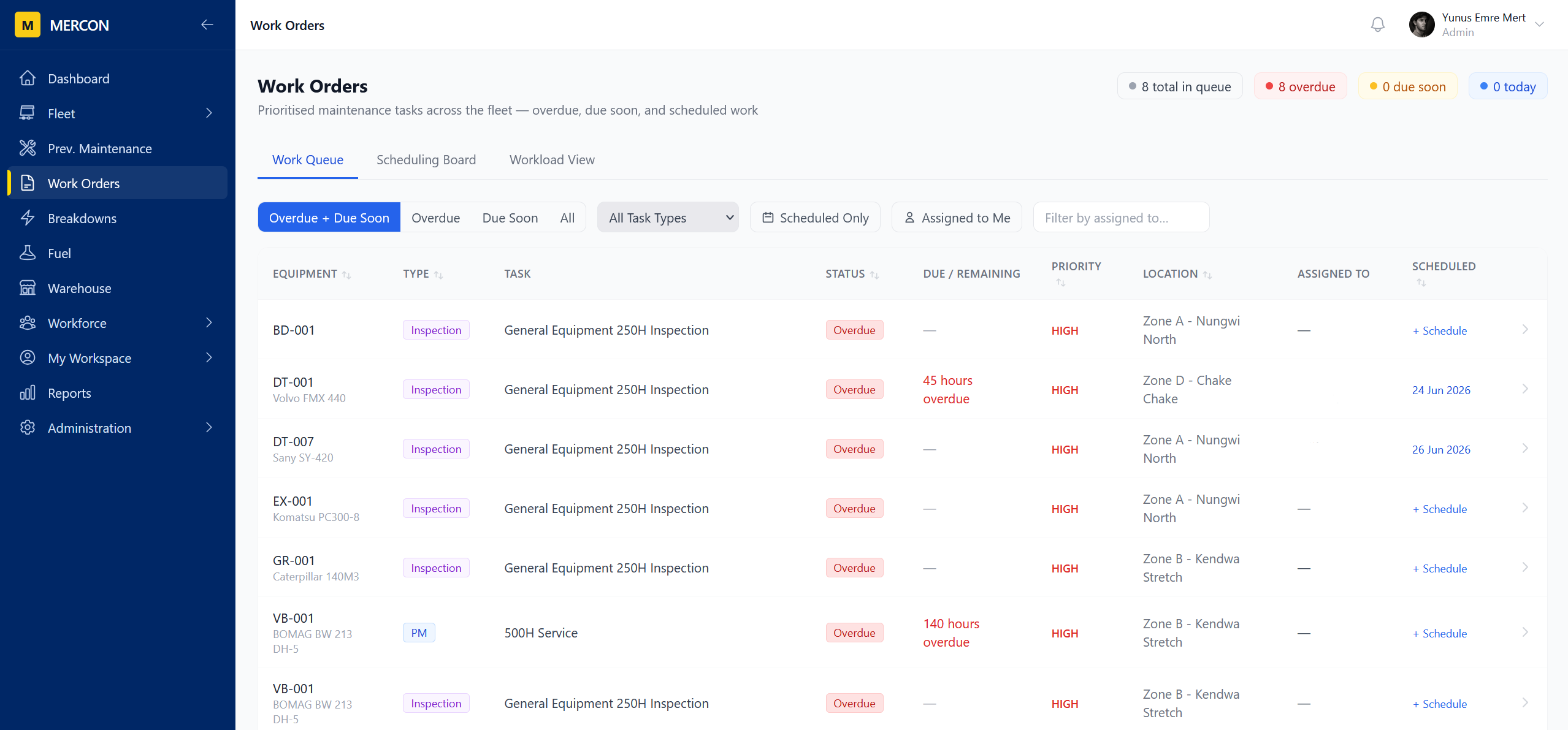1568x730 pixels.
Task: Sort table by Location column
Action: pyautogui.click(x=1207, y=275)
